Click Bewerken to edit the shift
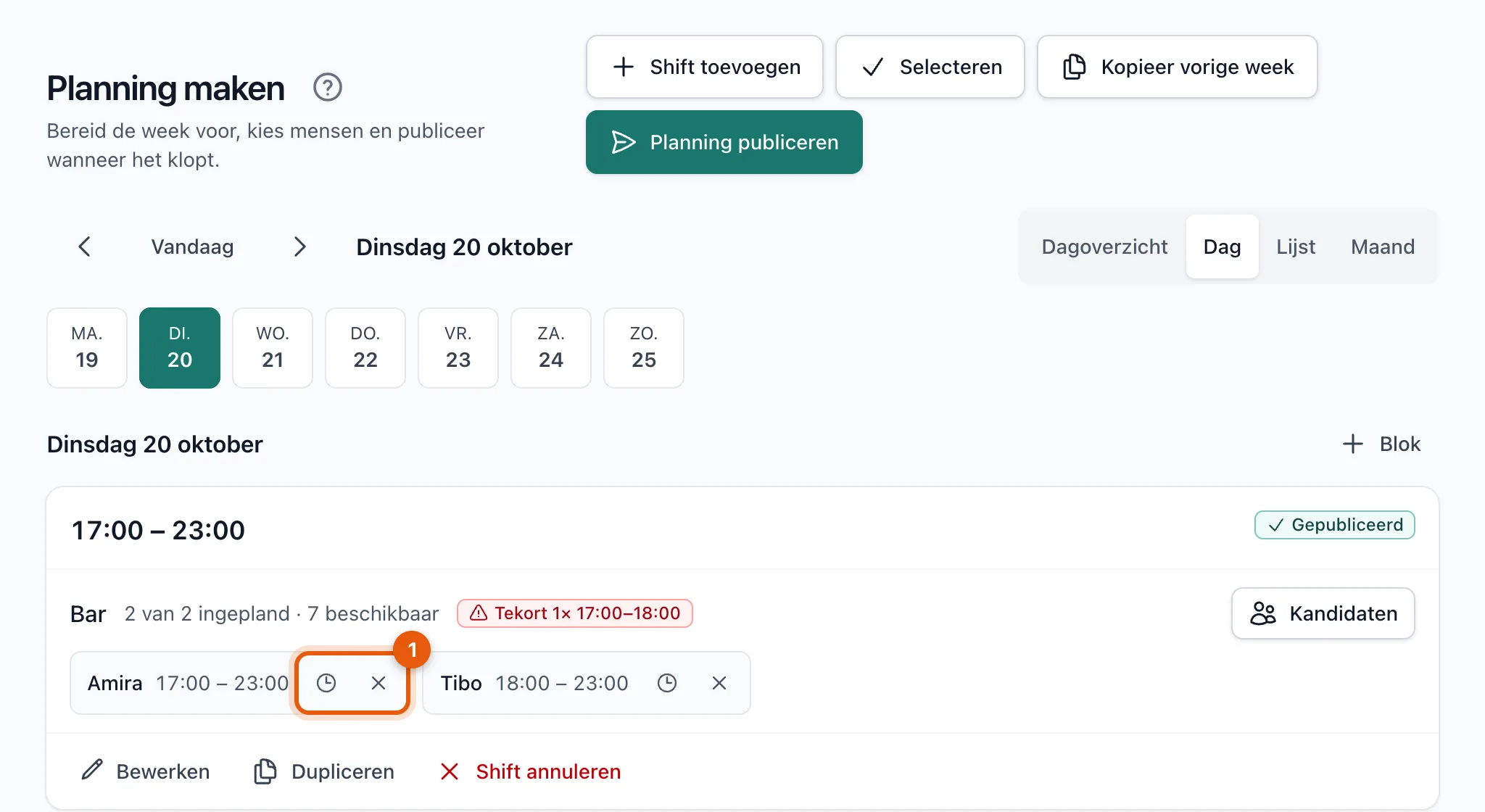This screenshot has width=1485, height=812. point(146,771)
